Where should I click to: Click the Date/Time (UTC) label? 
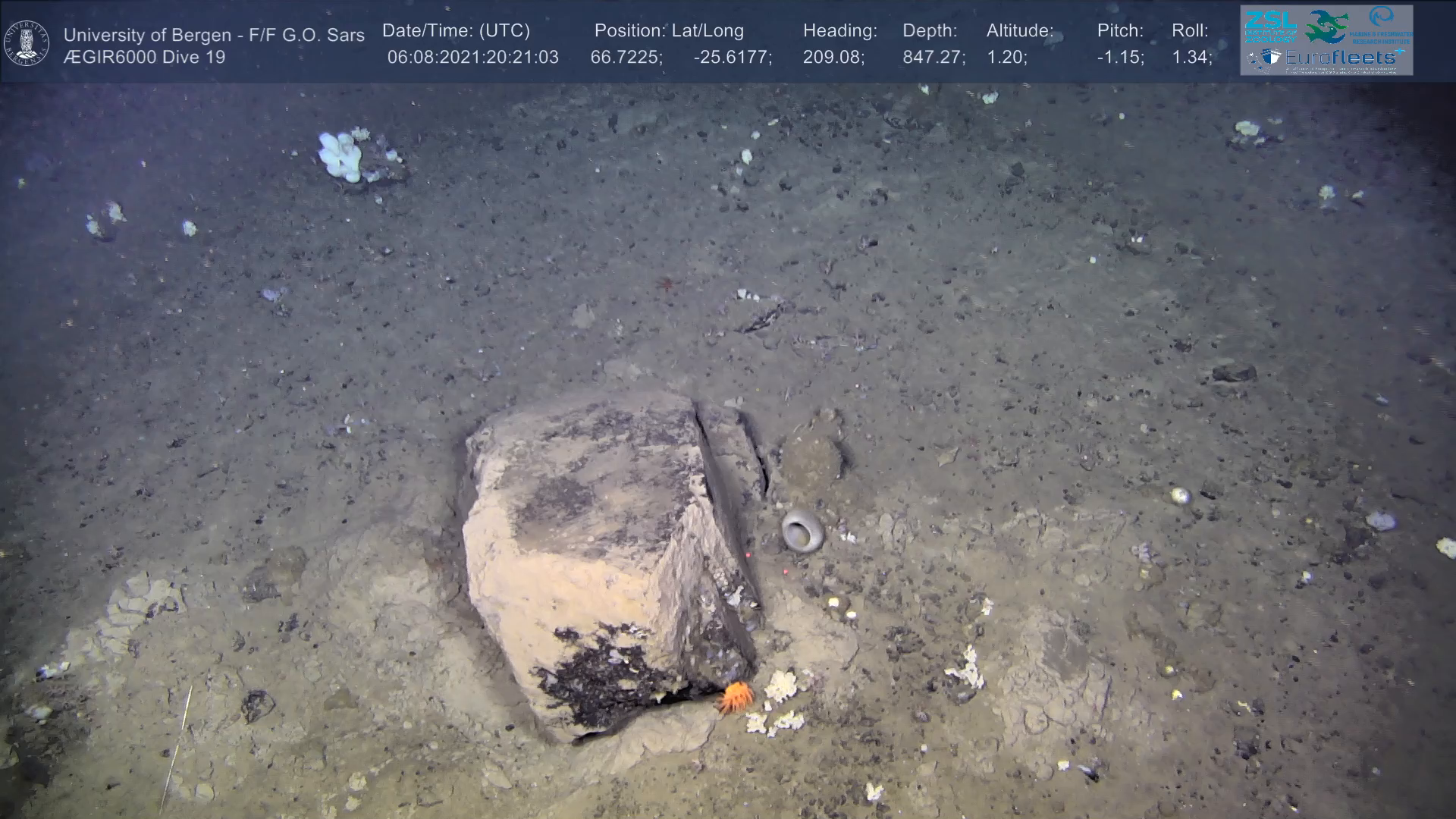pyautogui.click(x=456, y=31)
